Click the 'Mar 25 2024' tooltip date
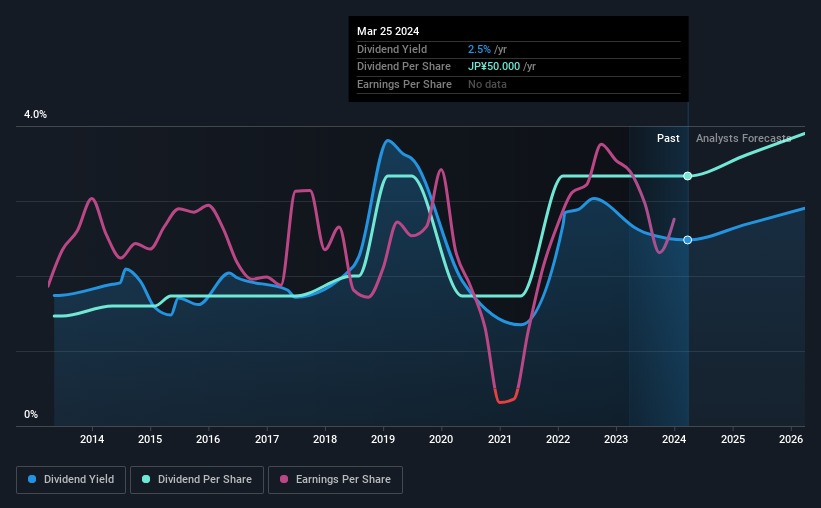 388,31
